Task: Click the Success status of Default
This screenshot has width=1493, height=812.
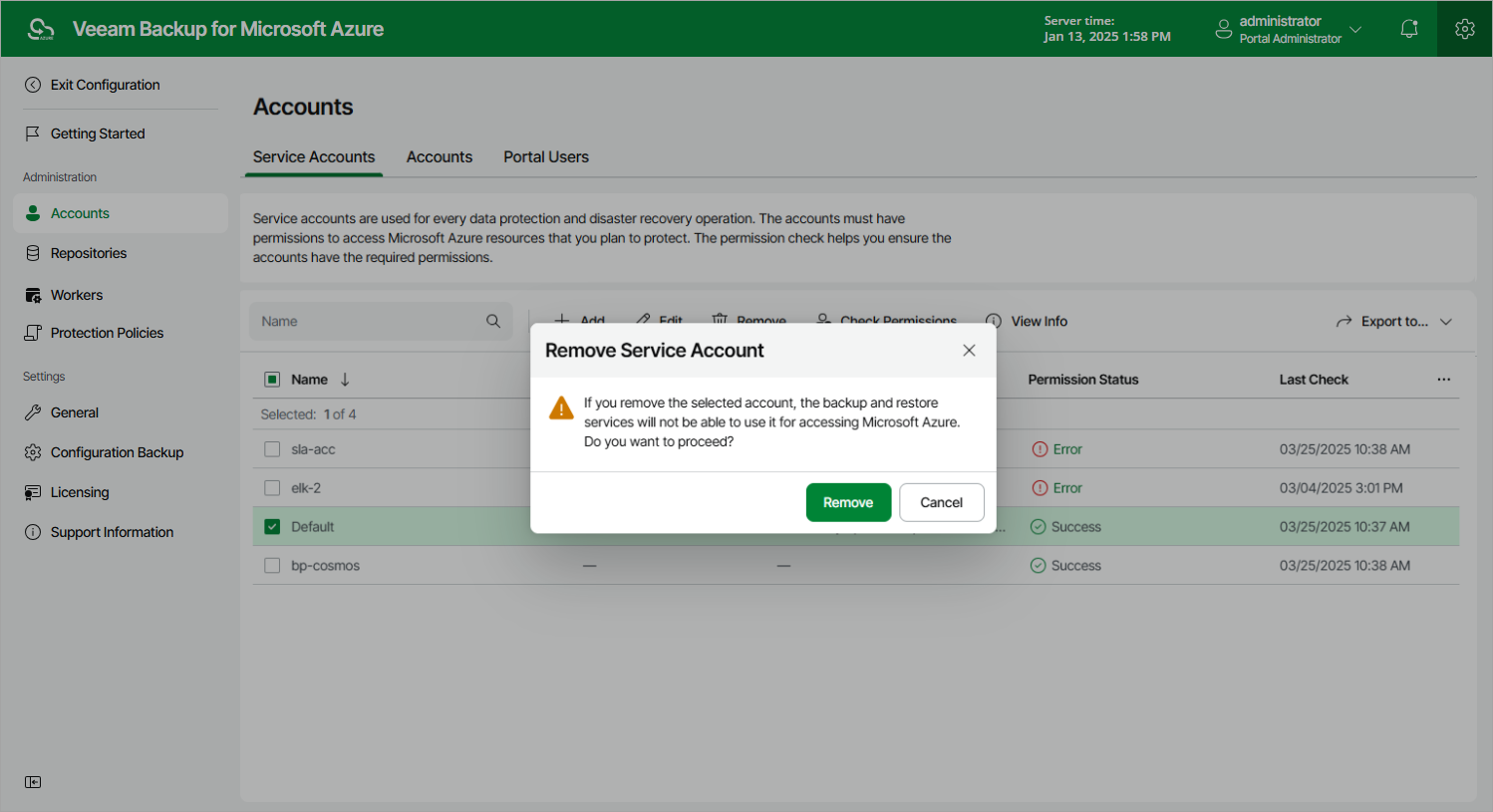Action: point(1065,527)
